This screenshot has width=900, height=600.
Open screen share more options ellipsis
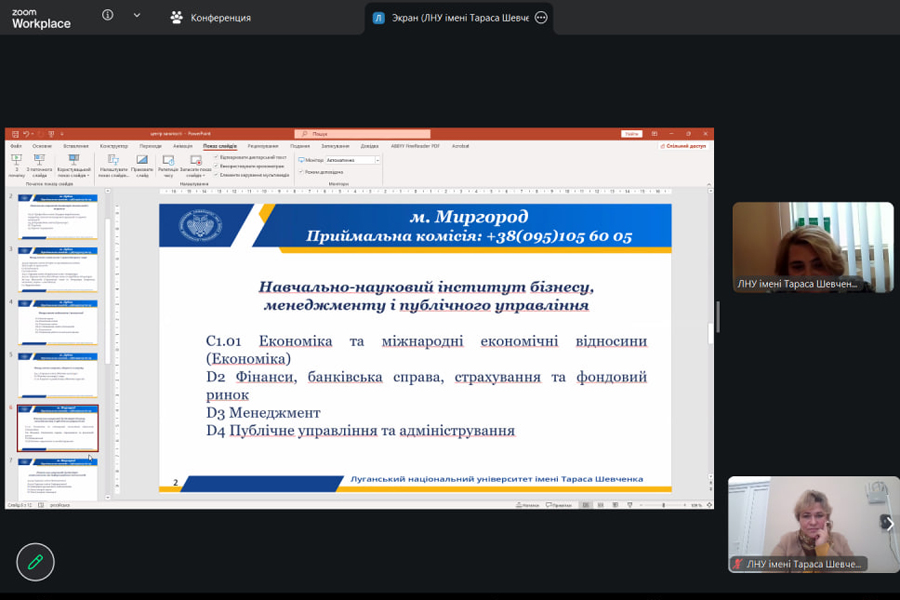point(541,18)
